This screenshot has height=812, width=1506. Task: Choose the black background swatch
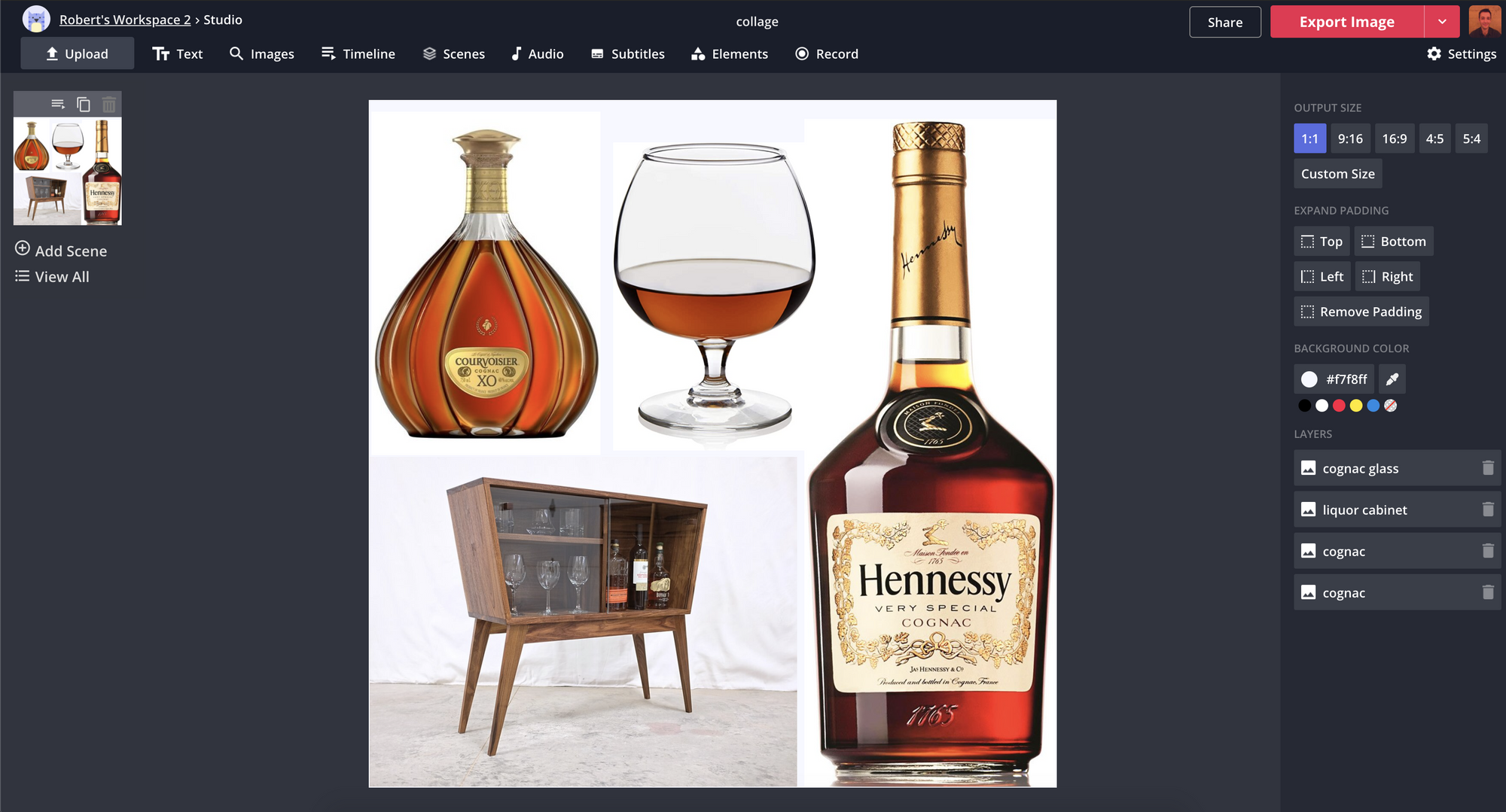point(1305,406)
